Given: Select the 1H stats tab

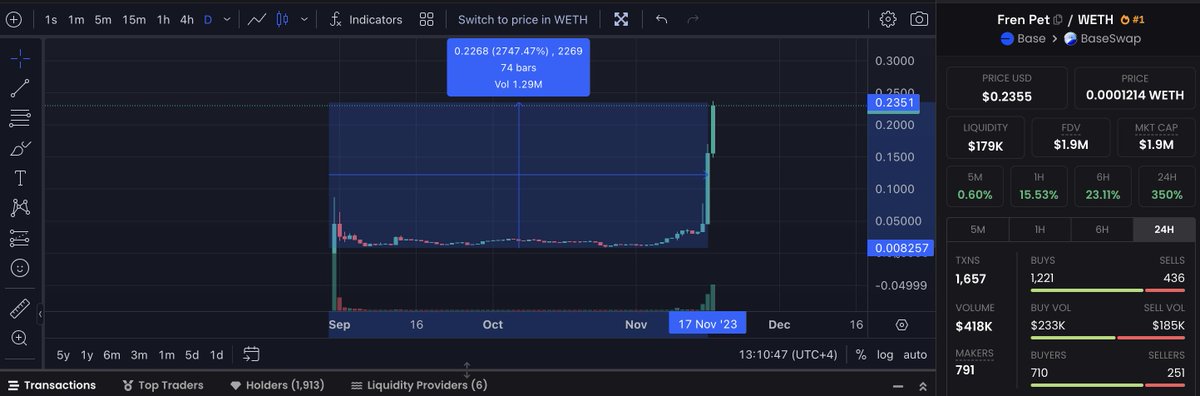Looking at the screenshot, I should (1039, 229).
